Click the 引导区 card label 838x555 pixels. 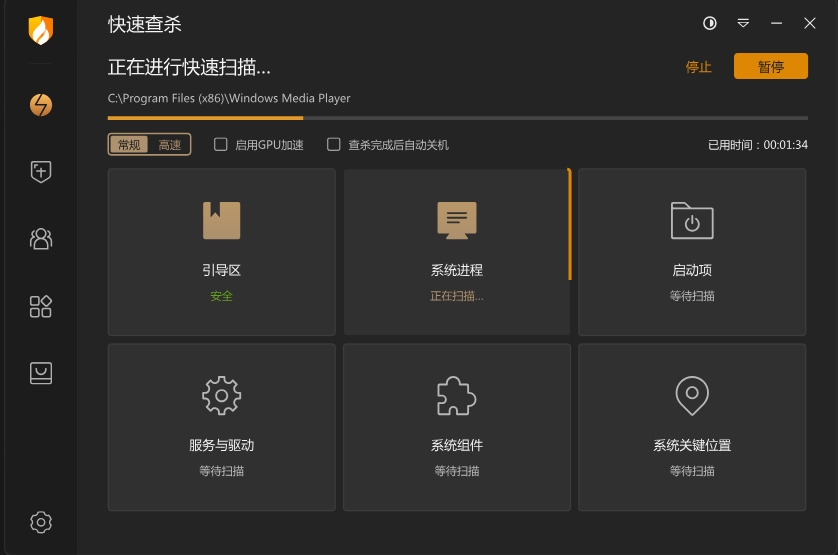tap(221, 270)
